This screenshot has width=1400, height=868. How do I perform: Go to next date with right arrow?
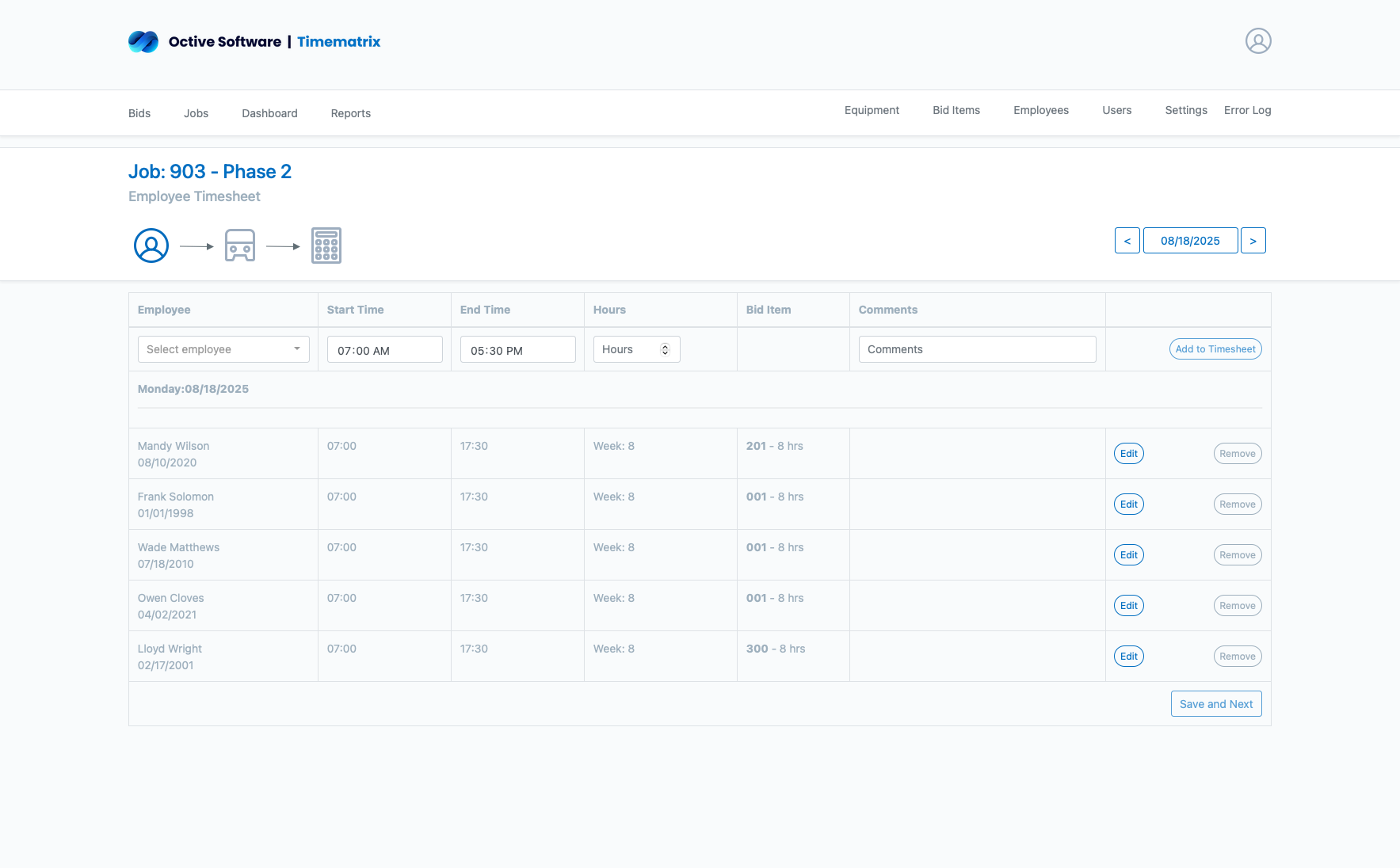pos(1253,241)
